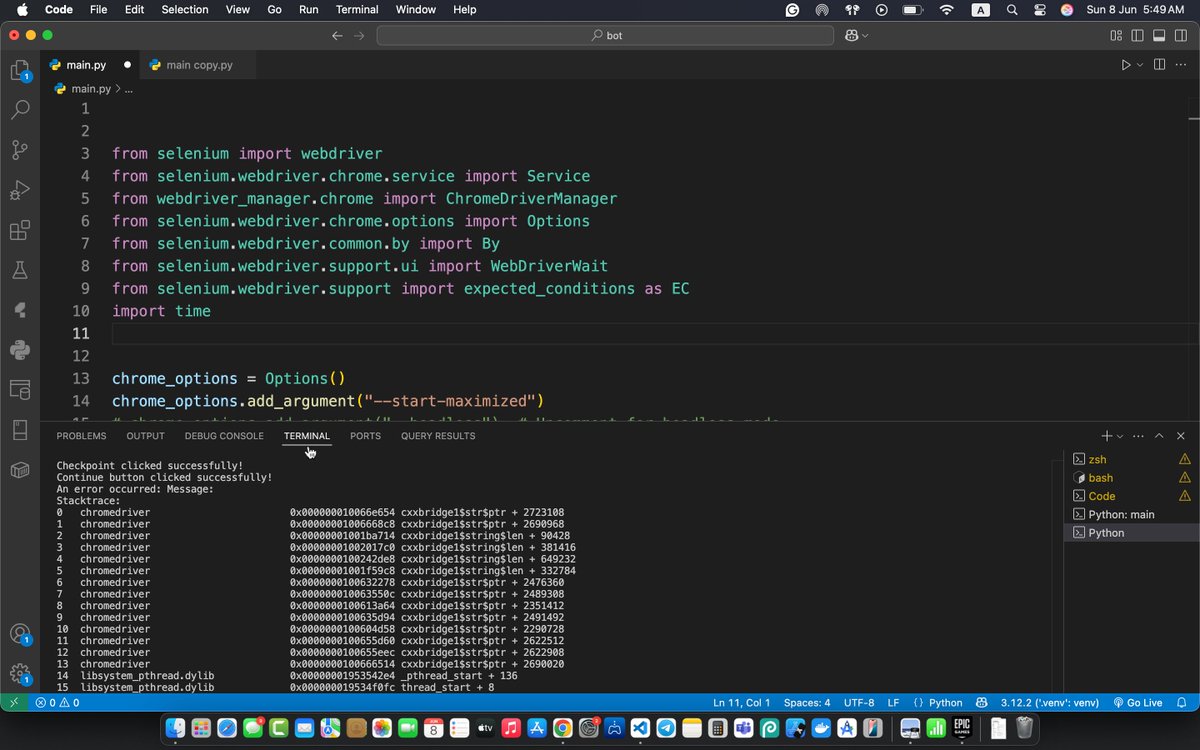Image resolution: width=1200 pixels, height=750 pixels.
Task: Open editor More Actions ellipsis menu
Action: (x=1182, y=65)
